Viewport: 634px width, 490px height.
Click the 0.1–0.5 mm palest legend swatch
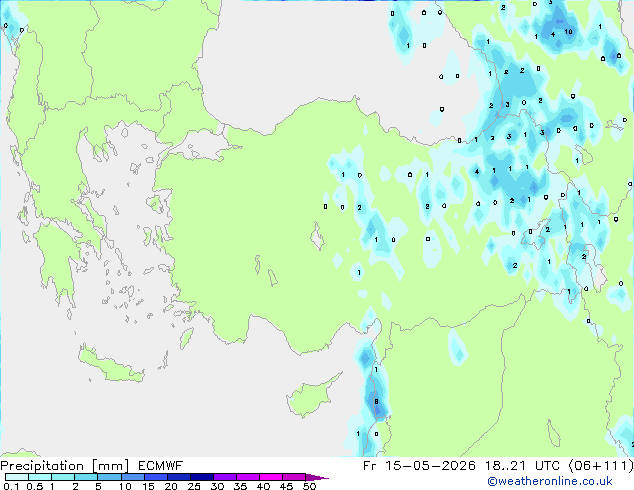17,477
